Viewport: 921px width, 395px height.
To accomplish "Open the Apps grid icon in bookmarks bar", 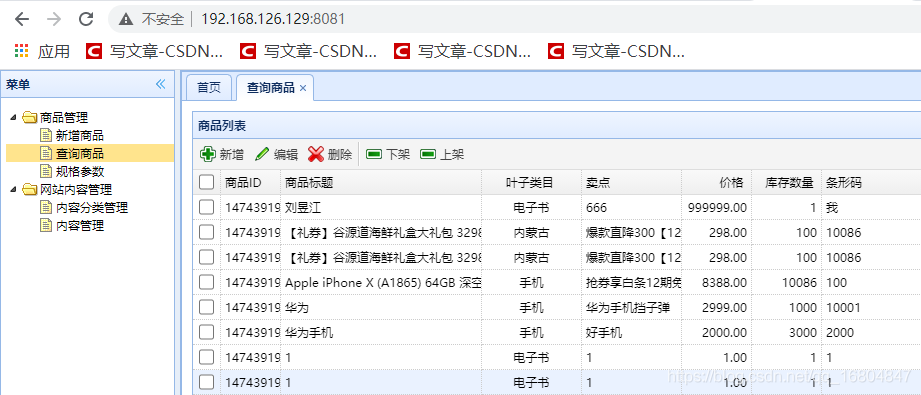I will (22, 51).
